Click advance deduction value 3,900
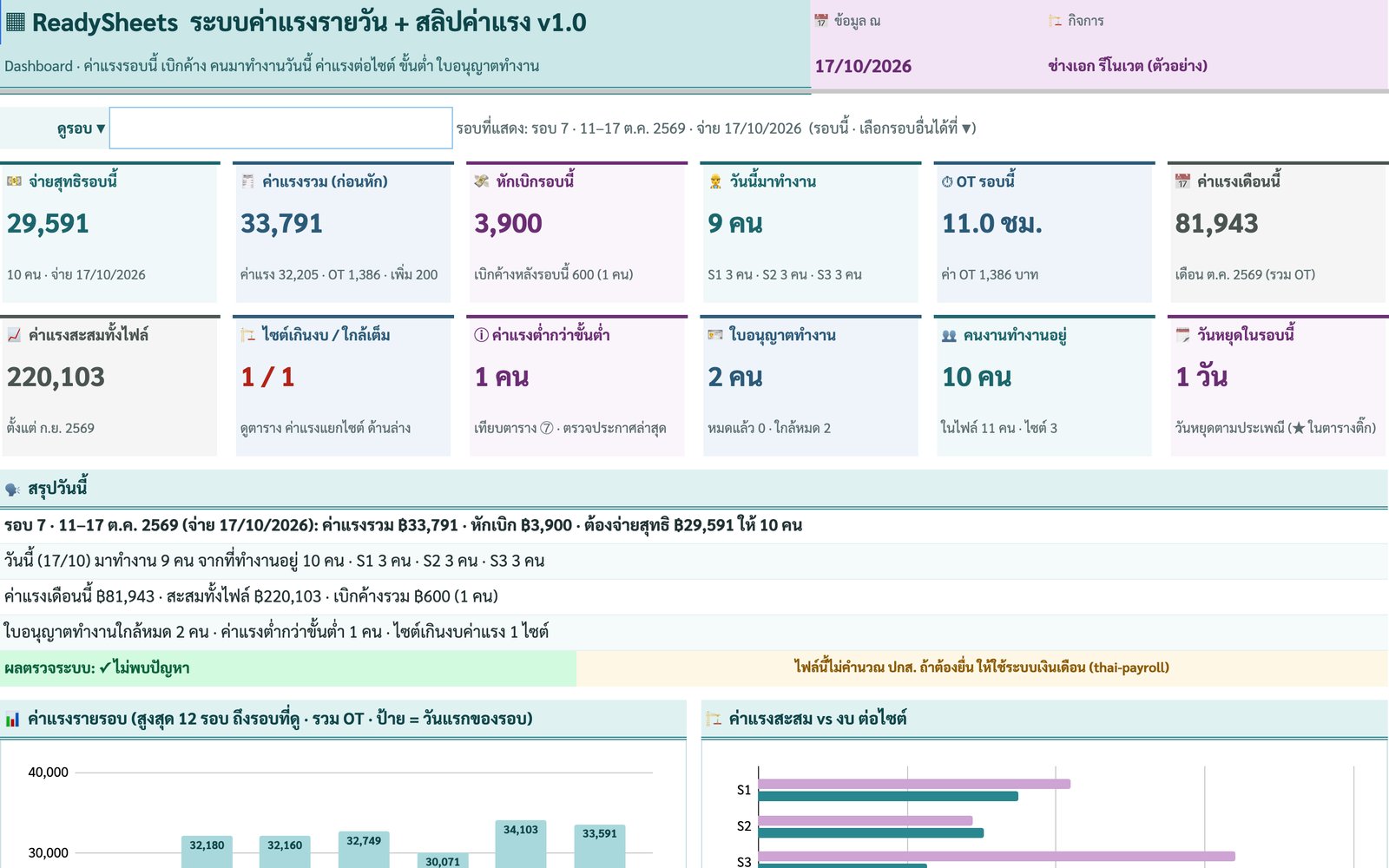Screen dimensions: 1389x868 [x=508, y=224]
